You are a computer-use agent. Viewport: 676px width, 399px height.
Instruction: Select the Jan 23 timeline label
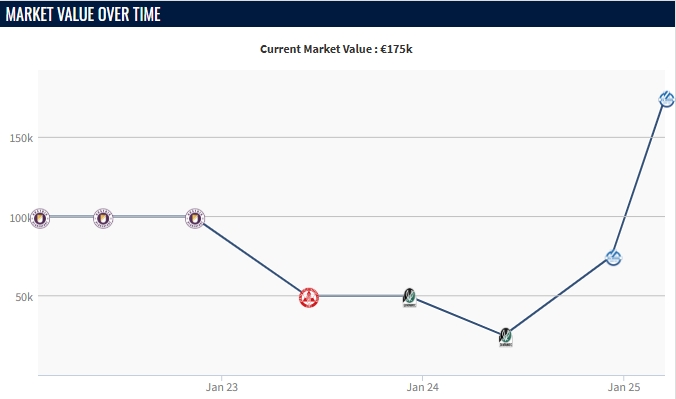pos(222,387)
